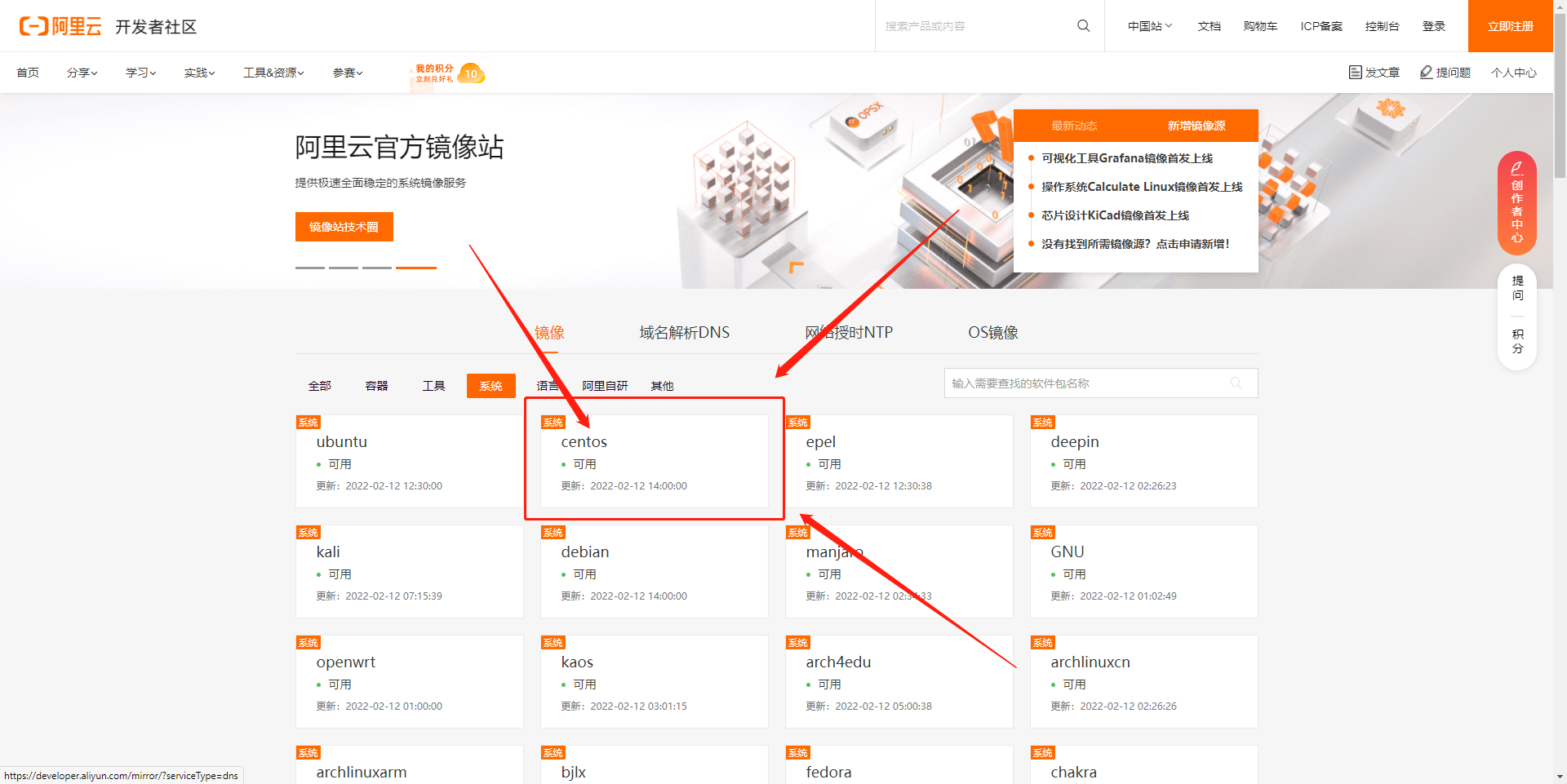Screen dimensions: 1567x784
Task: Open the arch4edu mirror card
Action: [899, 682]
